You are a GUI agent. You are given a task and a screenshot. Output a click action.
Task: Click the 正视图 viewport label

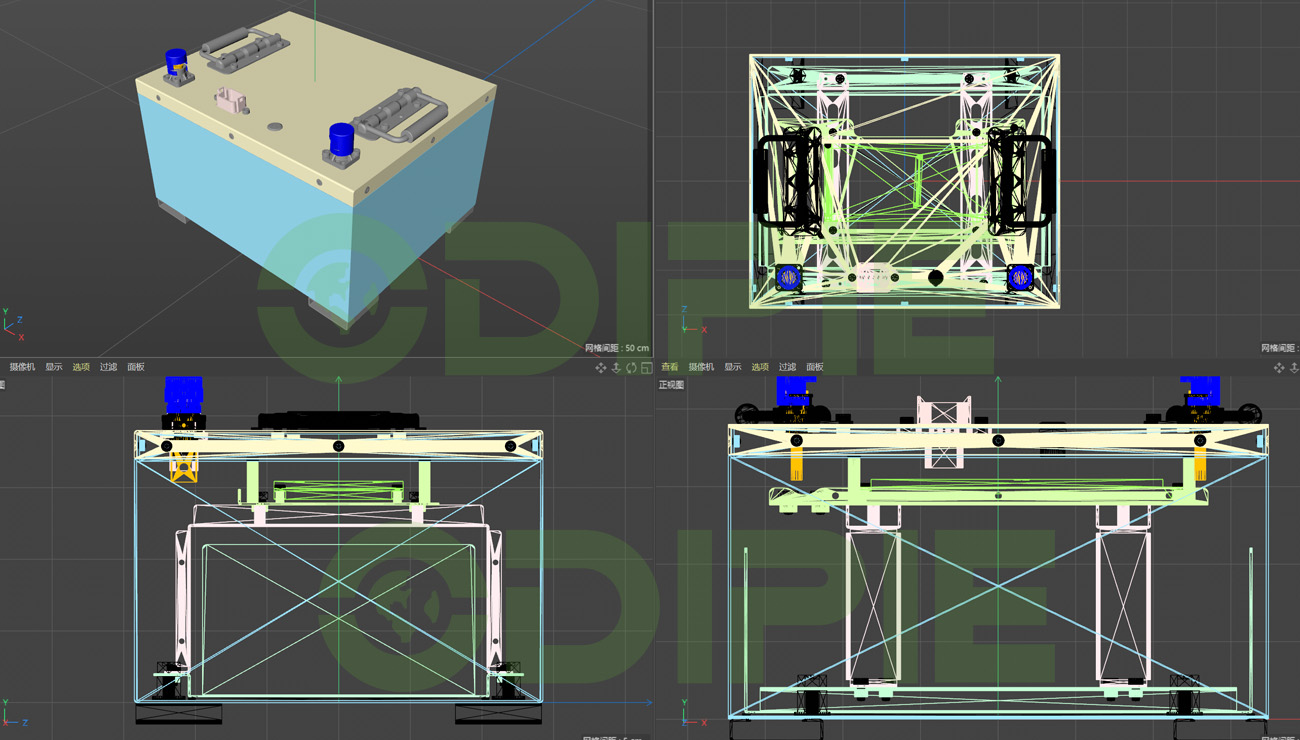click(672, 385)
